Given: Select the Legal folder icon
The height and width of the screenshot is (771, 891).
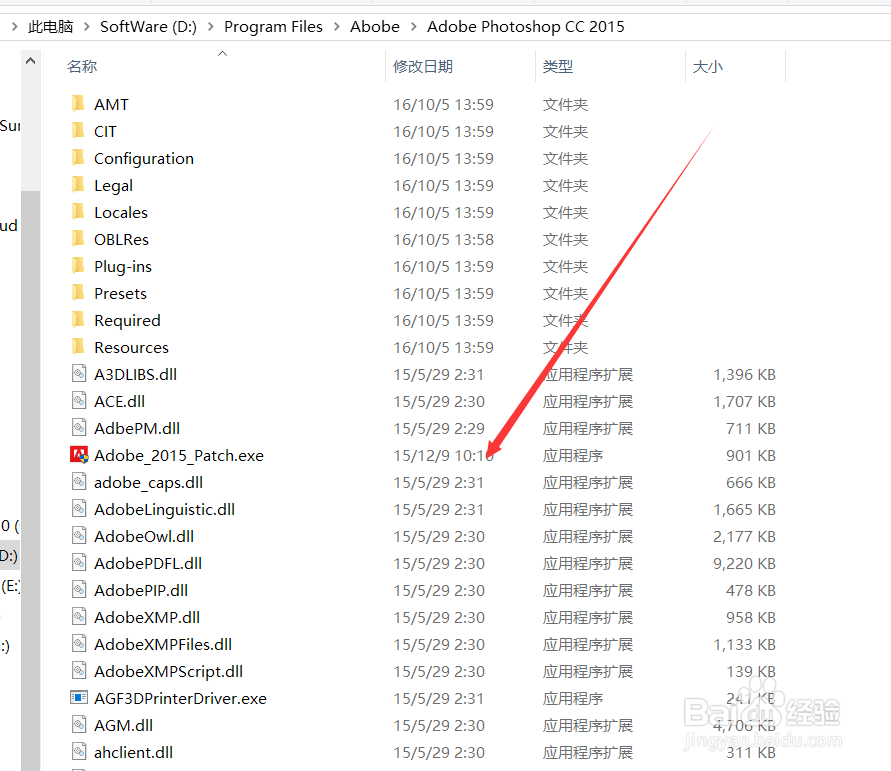Looking at the screenshot, I should pos(78,185).
